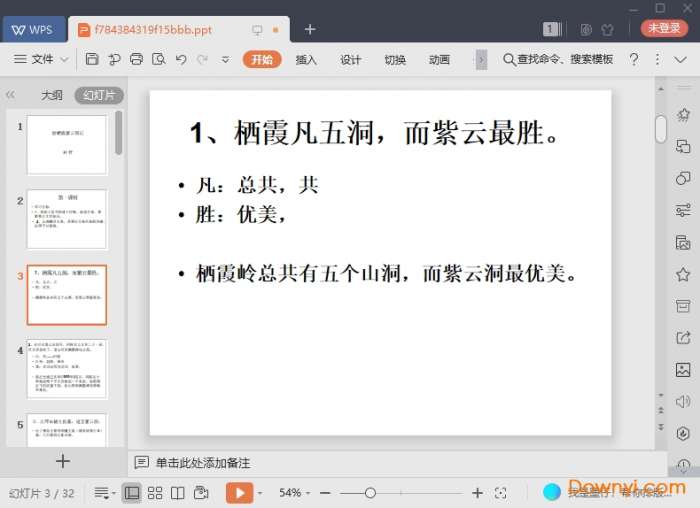
Task: Switch to slide sorter view icon
Action: [x=155, y=493]
